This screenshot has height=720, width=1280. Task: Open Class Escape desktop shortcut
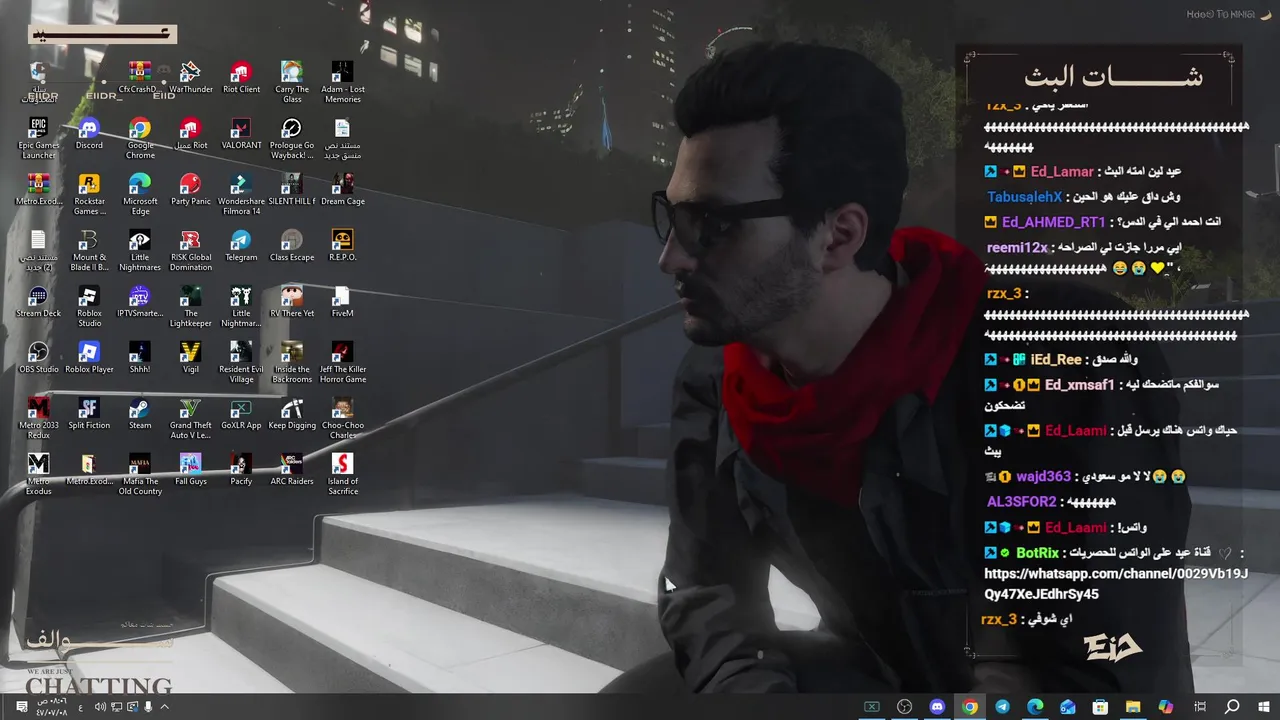click(292, 246)
